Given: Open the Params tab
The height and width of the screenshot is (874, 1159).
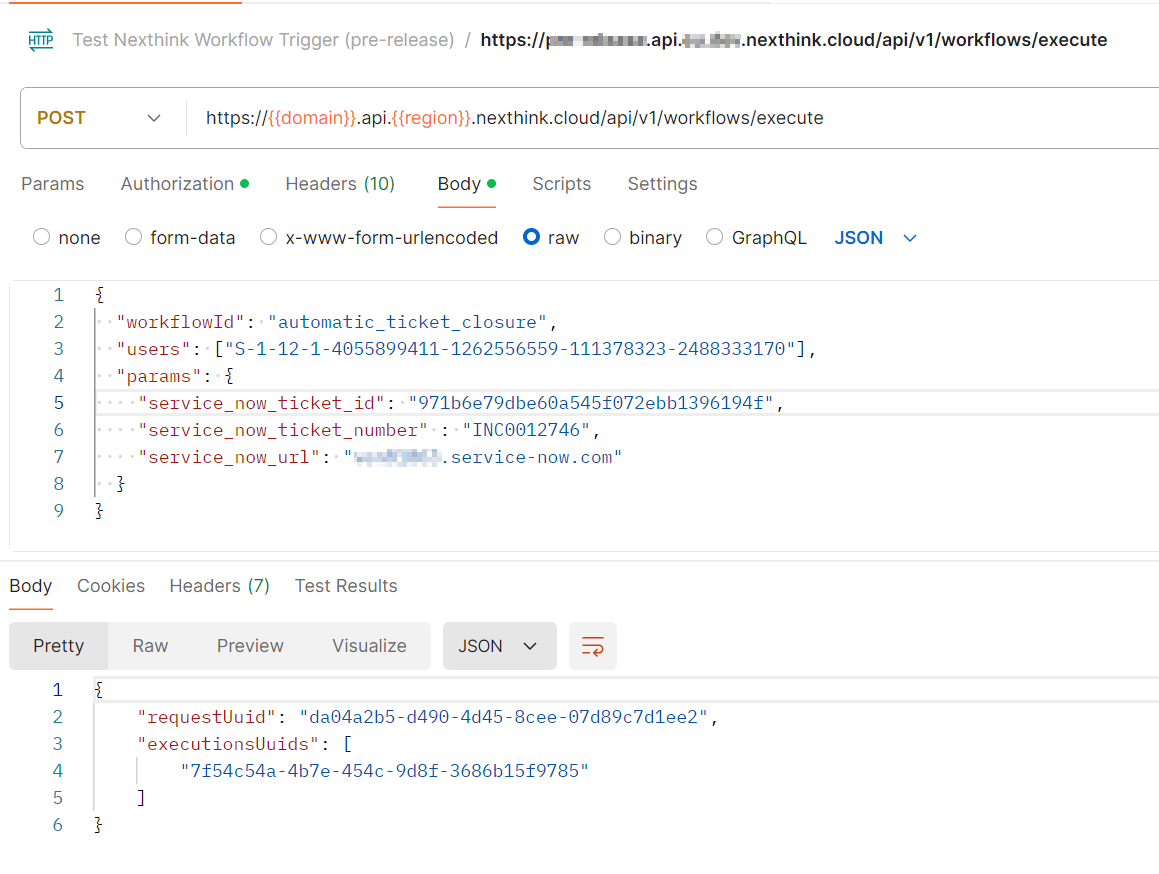Looking at the screenshot, I should pyautogui.click(x=52, y=184).
